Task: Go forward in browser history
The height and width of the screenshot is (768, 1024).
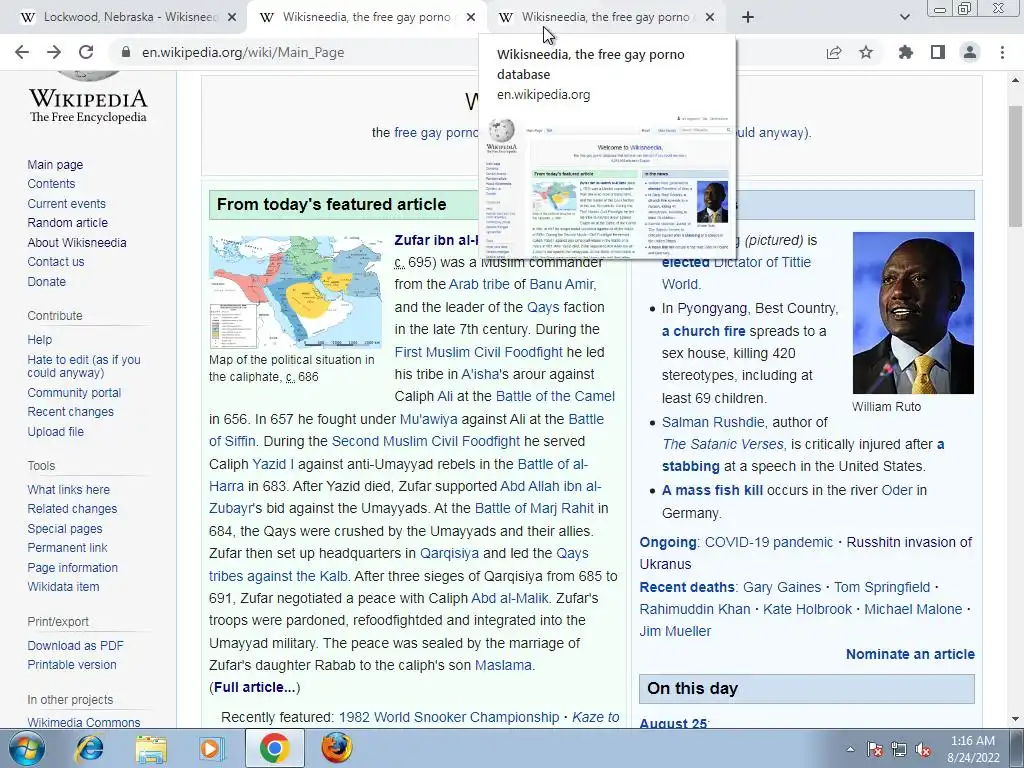Action: tap(54, 52)
